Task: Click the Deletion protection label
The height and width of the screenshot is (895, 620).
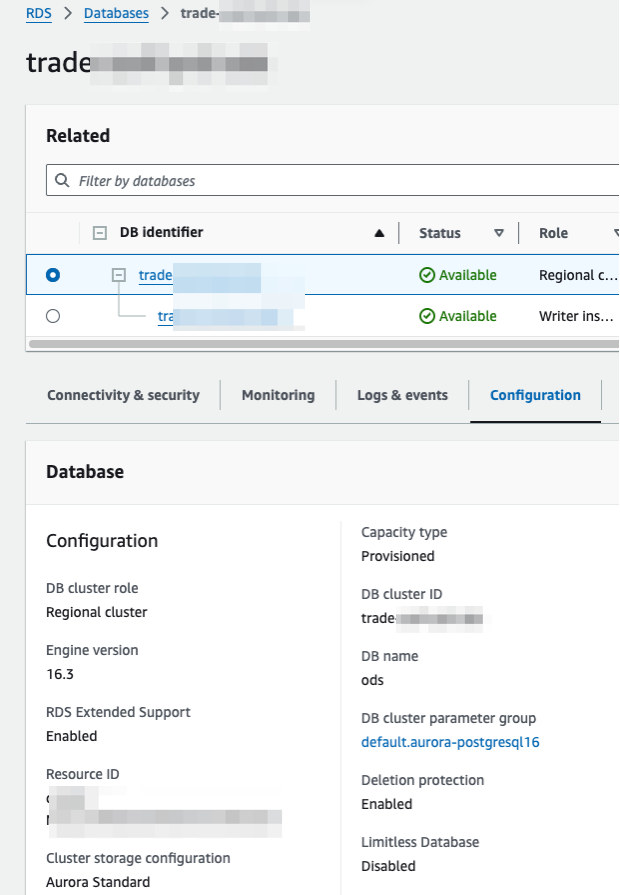Action: [422, 780]
